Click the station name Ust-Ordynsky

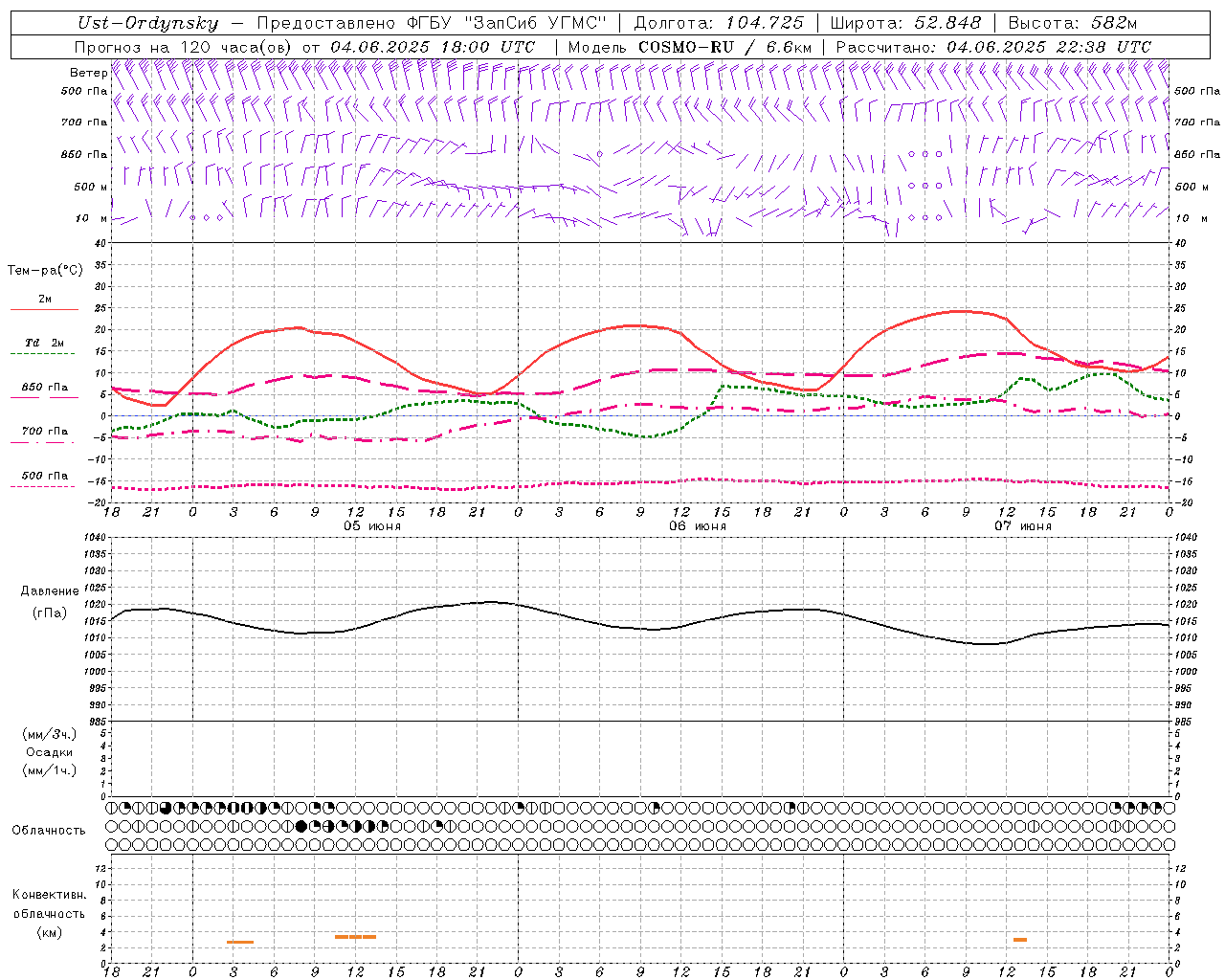(x=147, y=23)
